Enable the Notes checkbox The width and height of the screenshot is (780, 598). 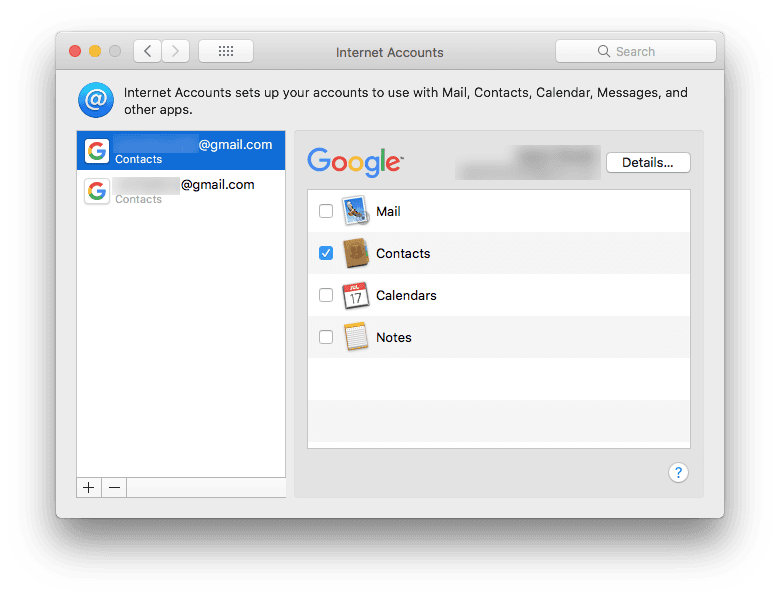pos(326,337)
